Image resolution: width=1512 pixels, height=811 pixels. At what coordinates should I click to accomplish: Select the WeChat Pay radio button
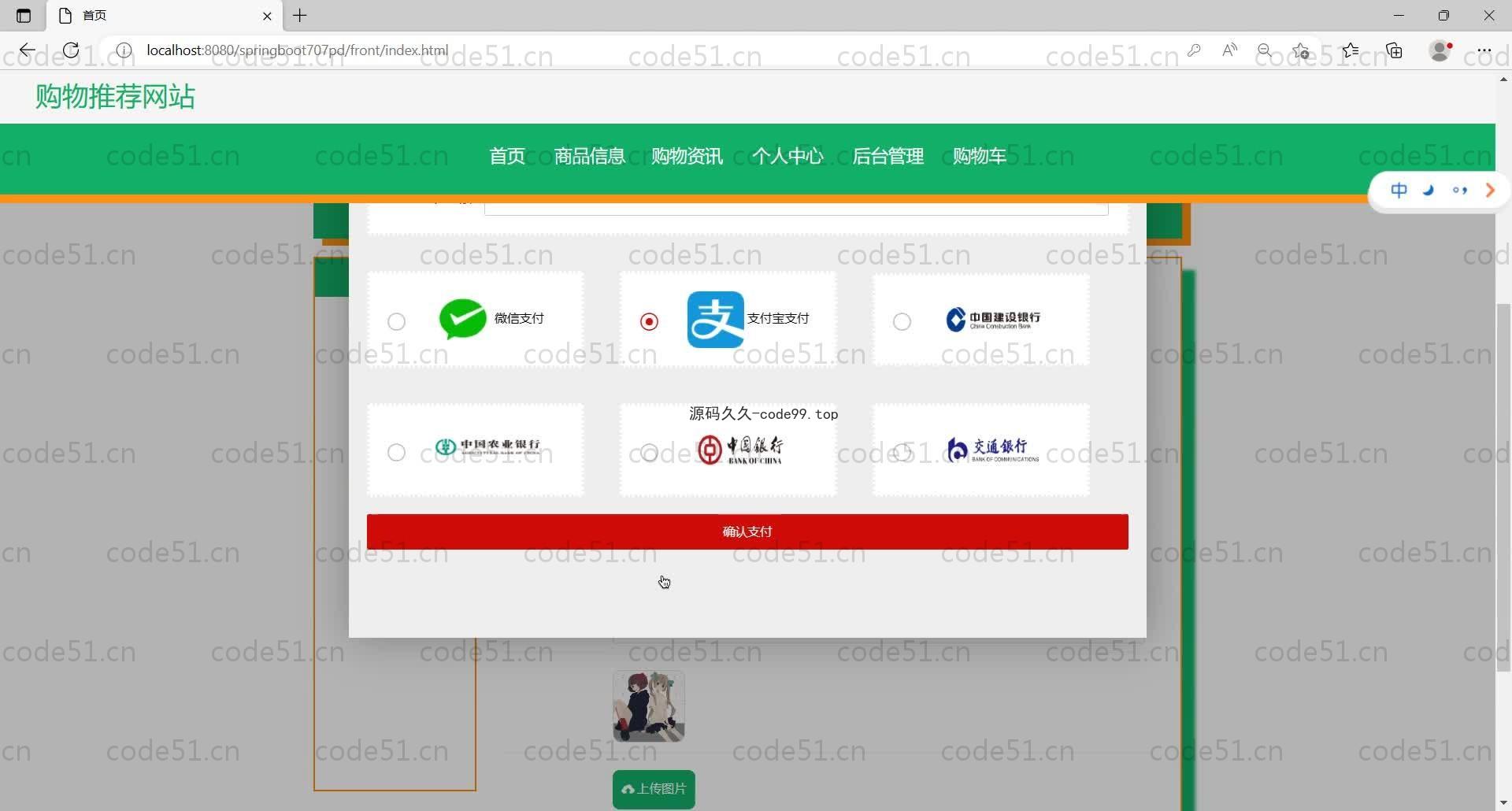point(396,321)
